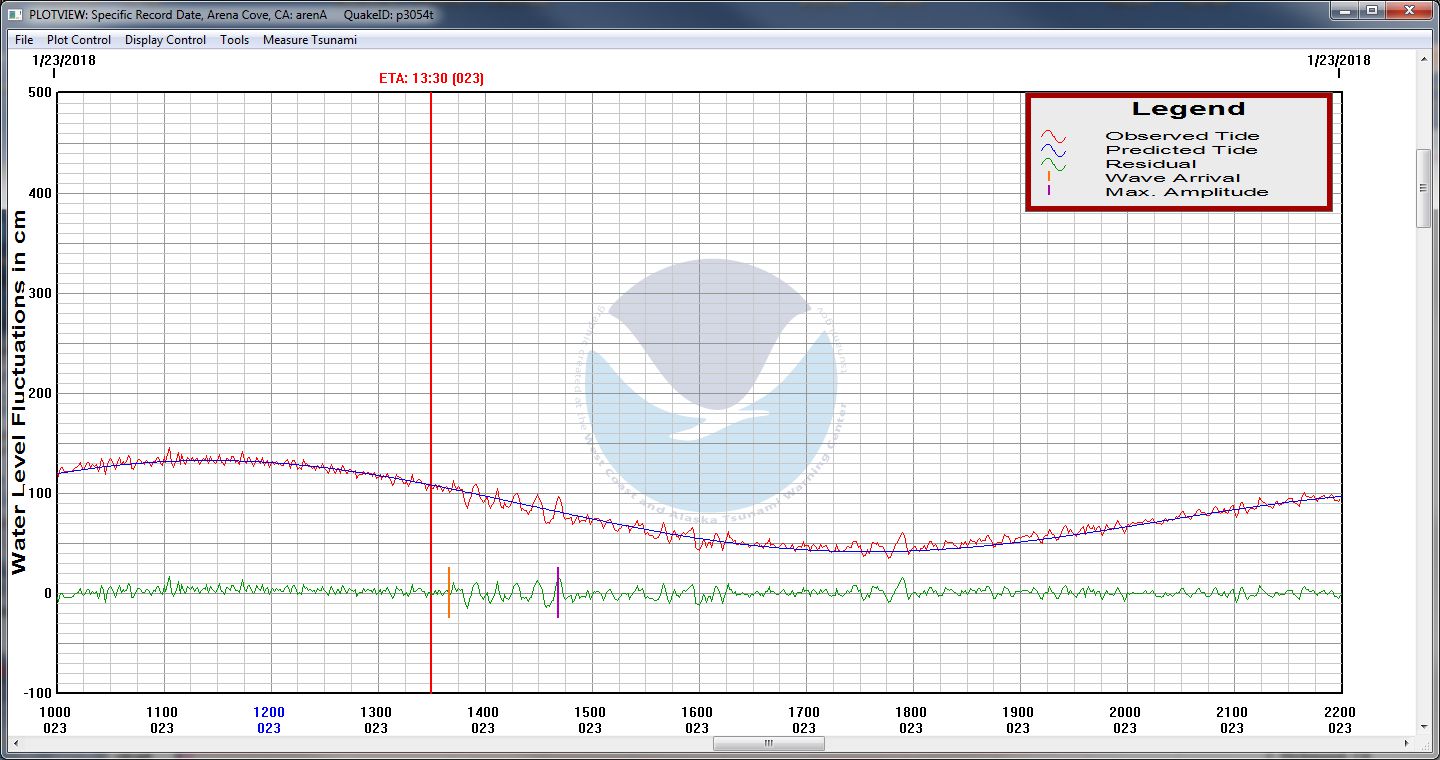The height and width of the screenshot is (760, 1440).
Task: Click the 1700 023 time axis label
Action: [804, 720]
